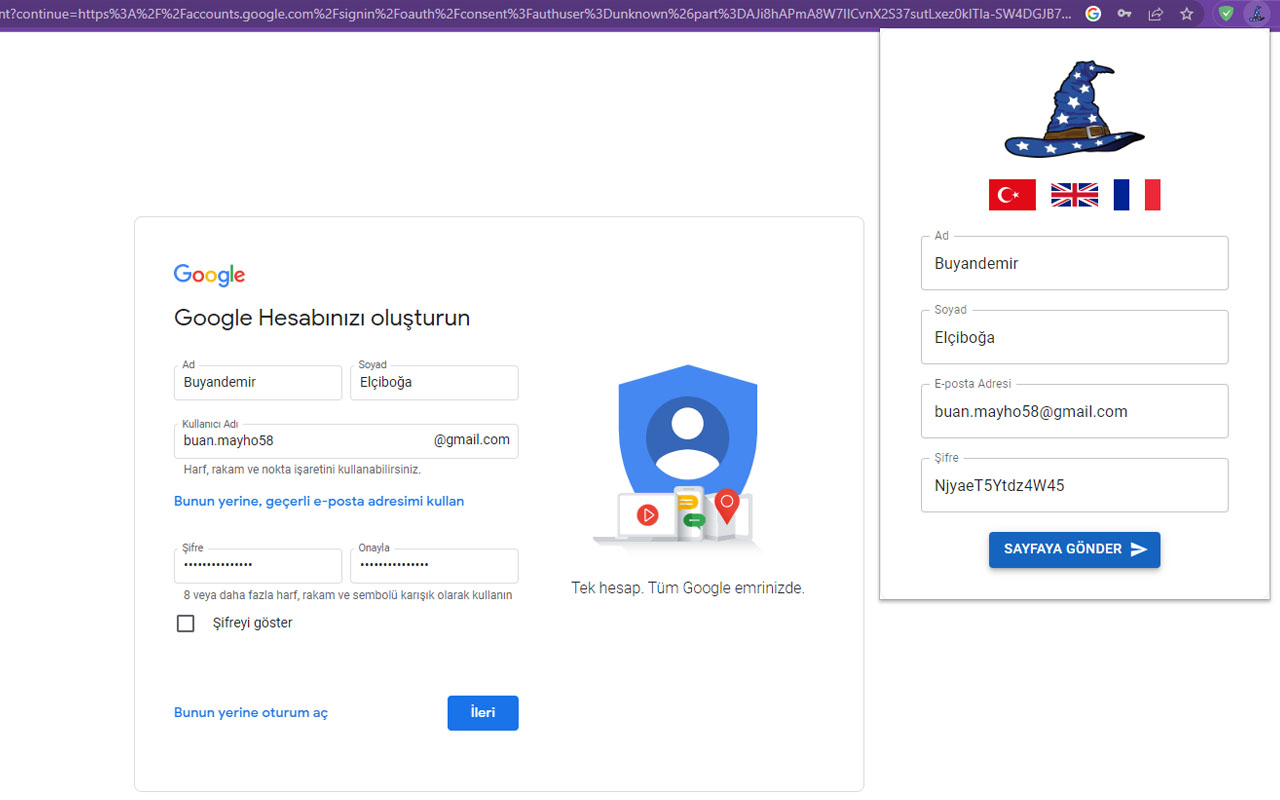Click the Google logo on signup form
The image size is (1280, 800).
point(209,275)
